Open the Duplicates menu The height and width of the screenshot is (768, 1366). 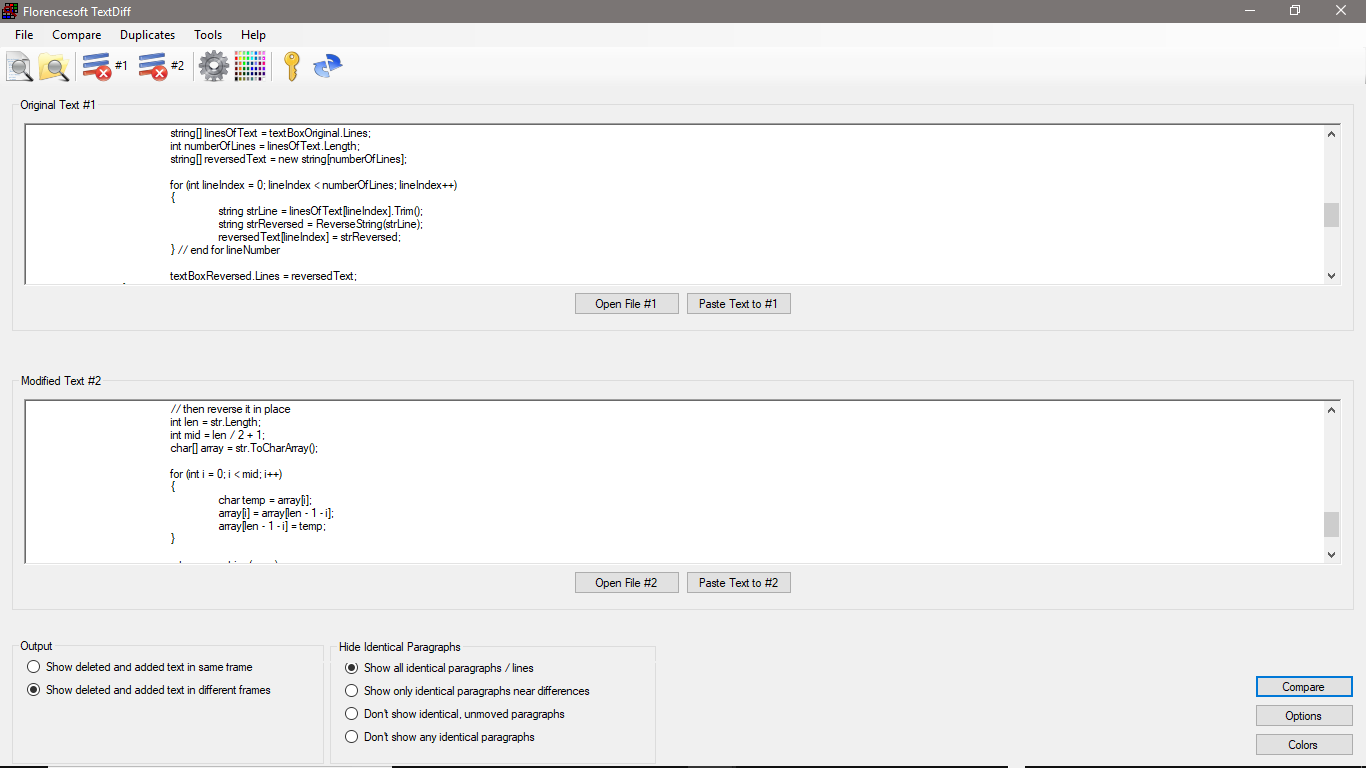[147, 35]
